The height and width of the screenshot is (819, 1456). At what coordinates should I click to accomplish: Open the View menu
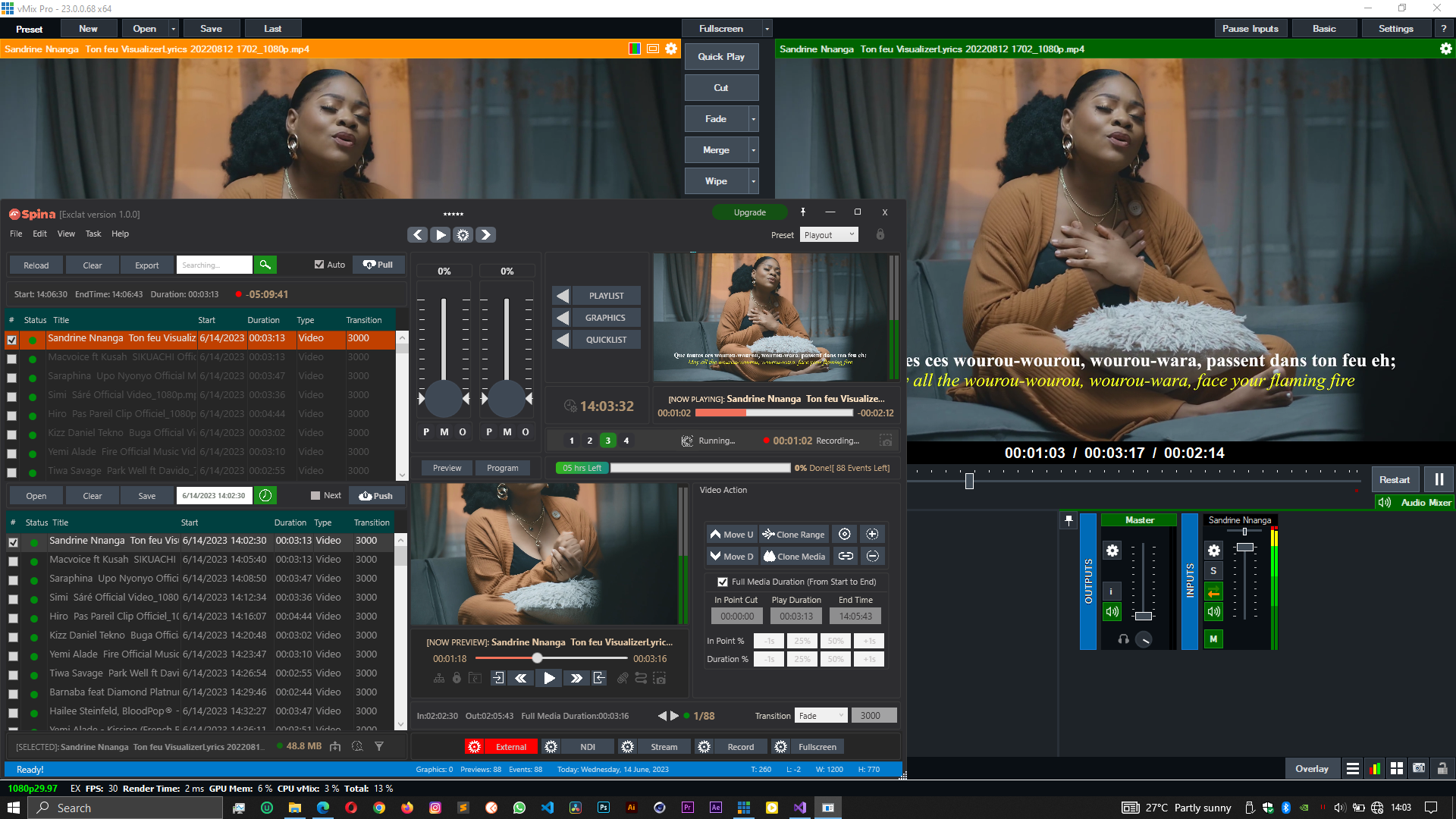(66, 234)
